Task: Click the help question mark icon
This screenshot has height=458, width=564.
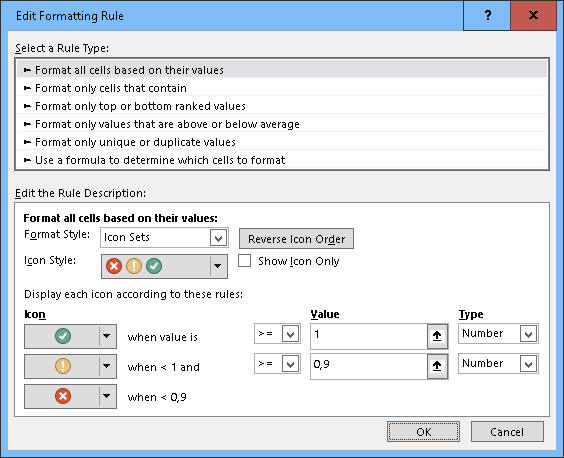Action: click(487, 15)
